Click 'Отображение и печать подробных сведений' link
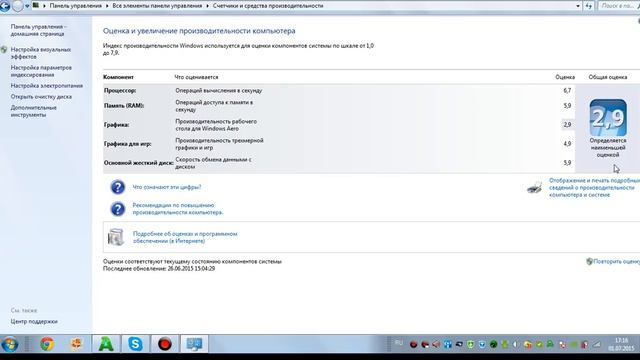The width and height of the screenshot is (640, 360). (x=594, y=187)
